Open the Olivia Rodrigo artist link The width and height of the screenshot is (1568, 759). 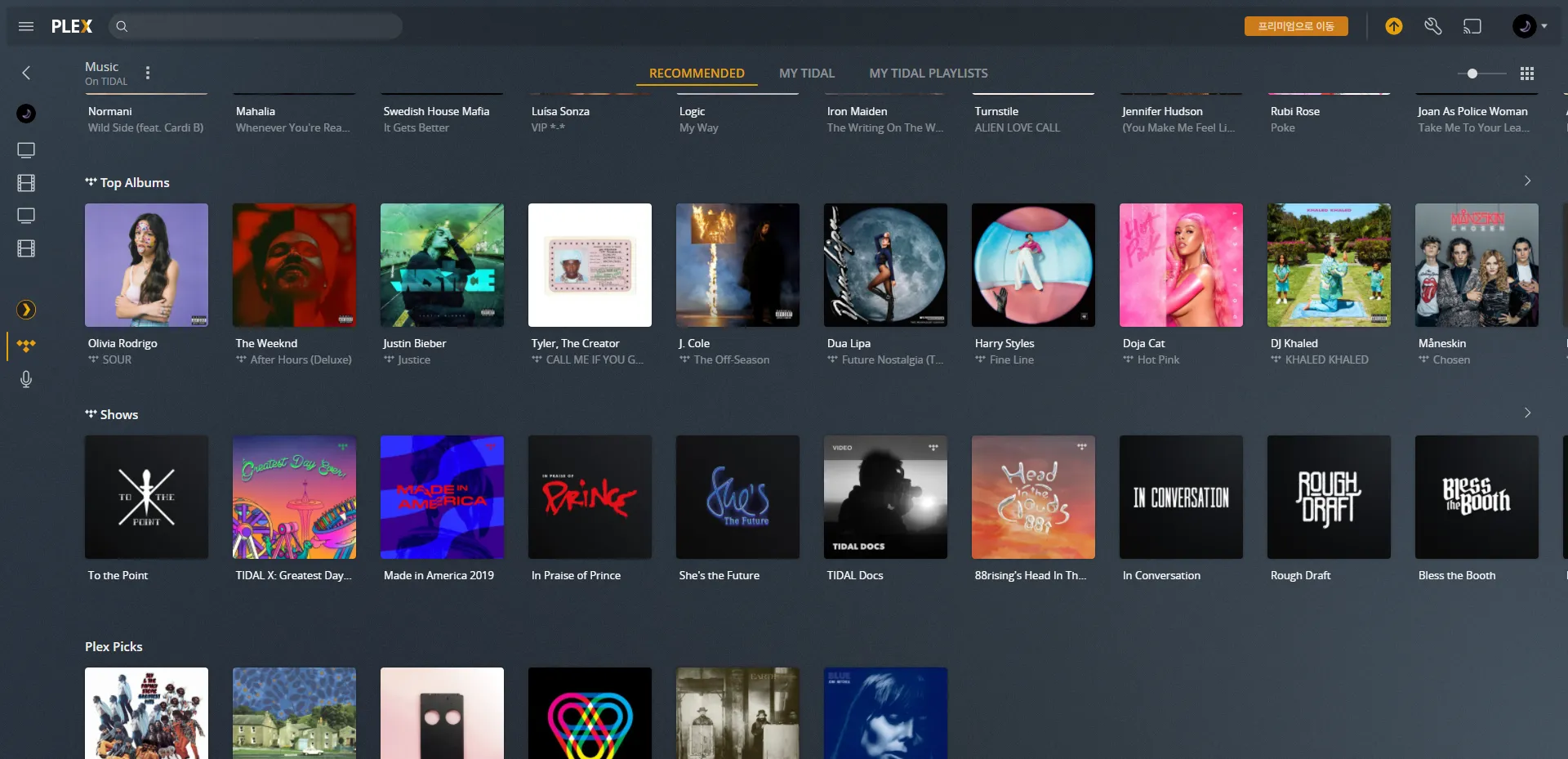pyautogui.click(x=122, y=343)
